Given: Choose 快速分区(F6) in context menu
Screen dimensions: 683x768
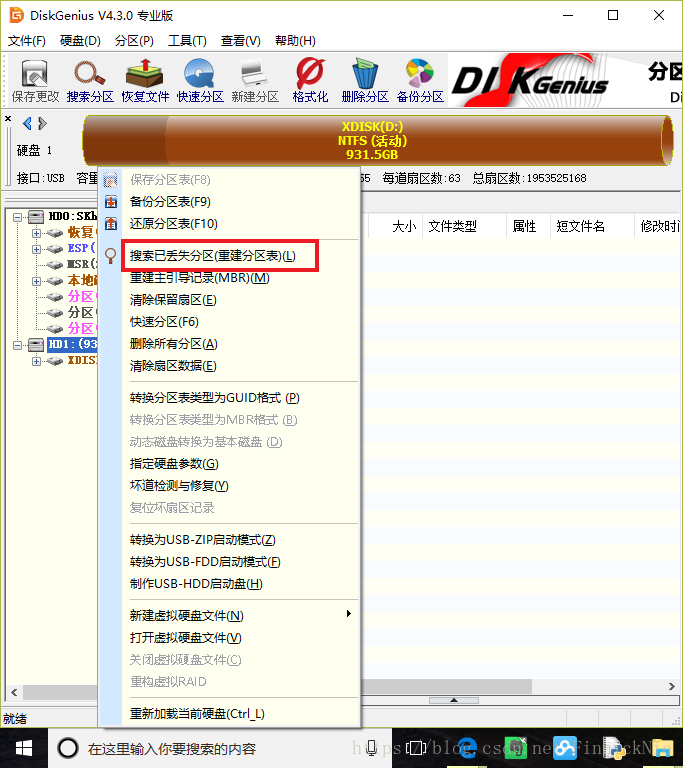Looking at the screenshot, I should (164, 322).
